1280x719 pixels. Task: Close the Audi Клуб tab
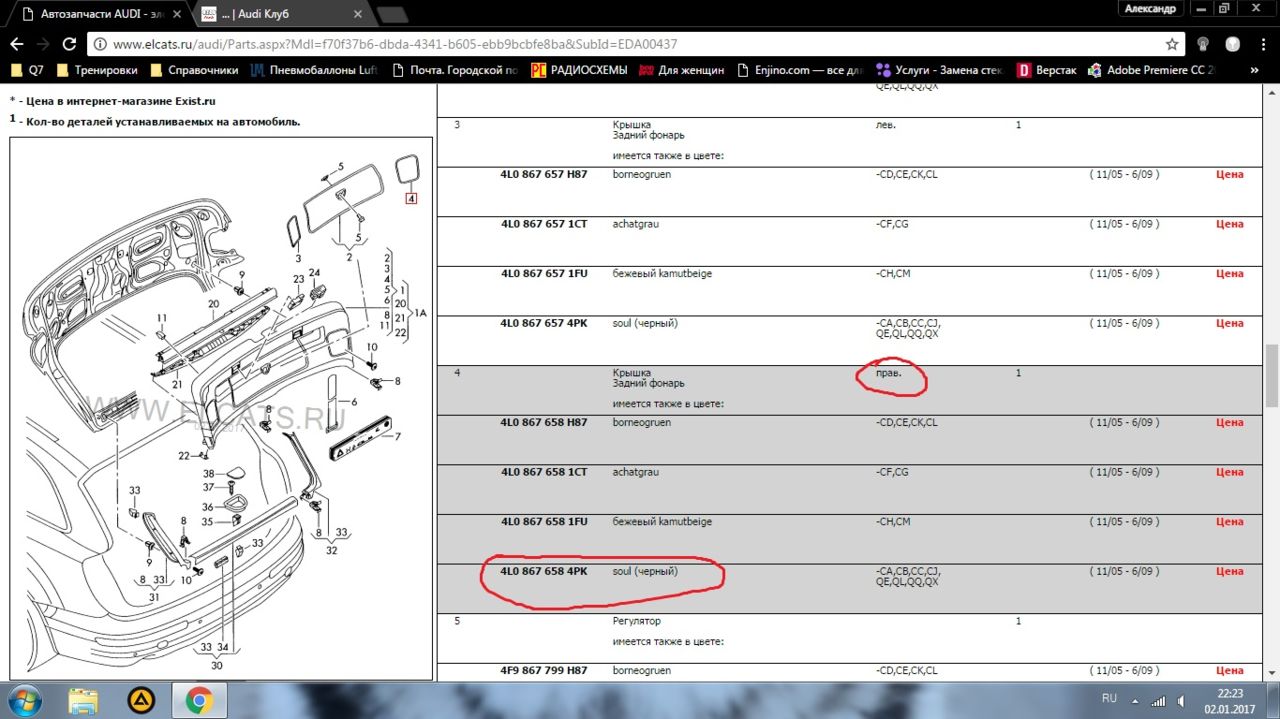(x=359, y=14)
